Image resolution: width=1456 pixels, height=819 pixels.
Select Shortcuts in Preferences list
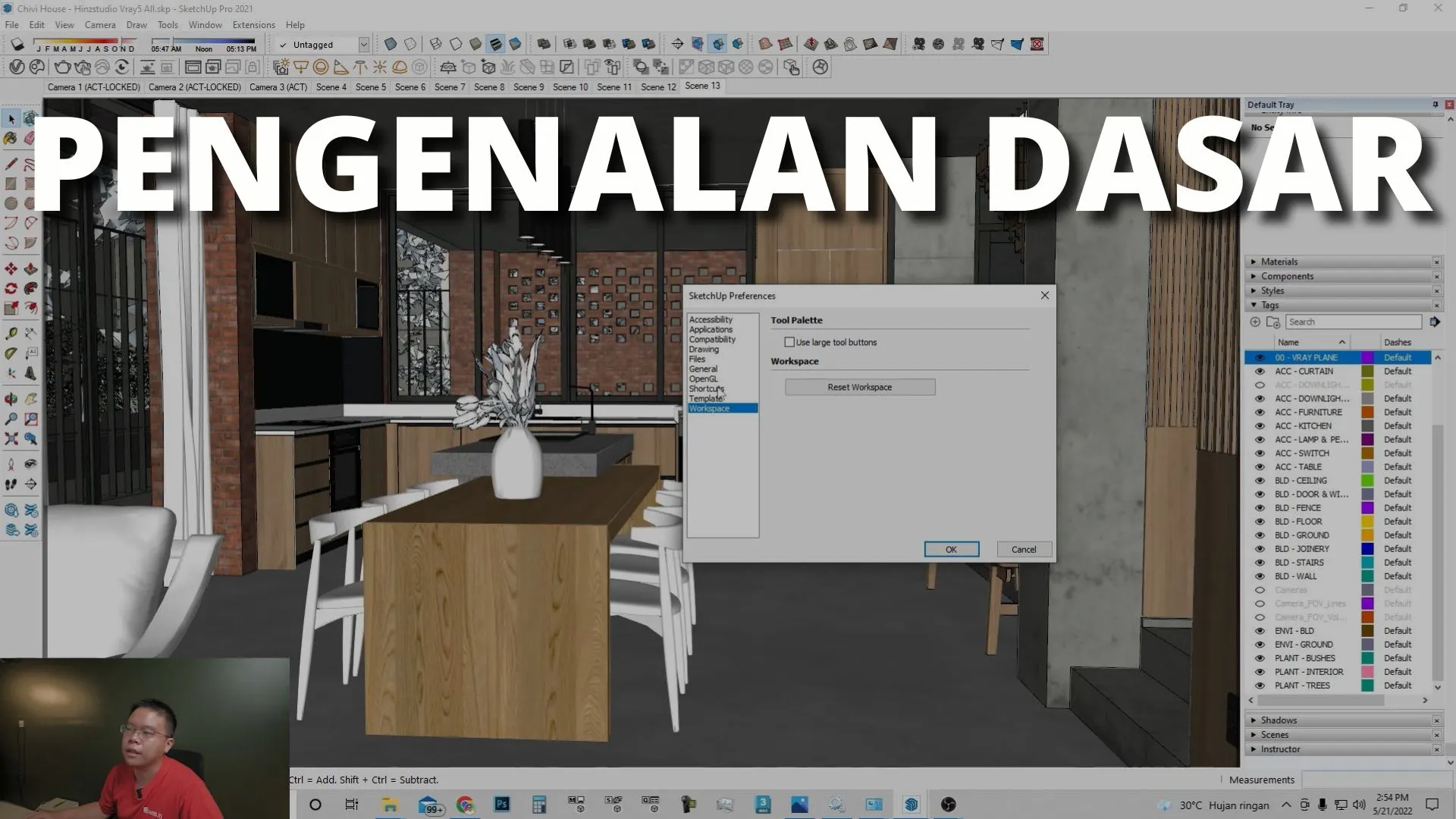pyautogui.click(x=706, y=389)
